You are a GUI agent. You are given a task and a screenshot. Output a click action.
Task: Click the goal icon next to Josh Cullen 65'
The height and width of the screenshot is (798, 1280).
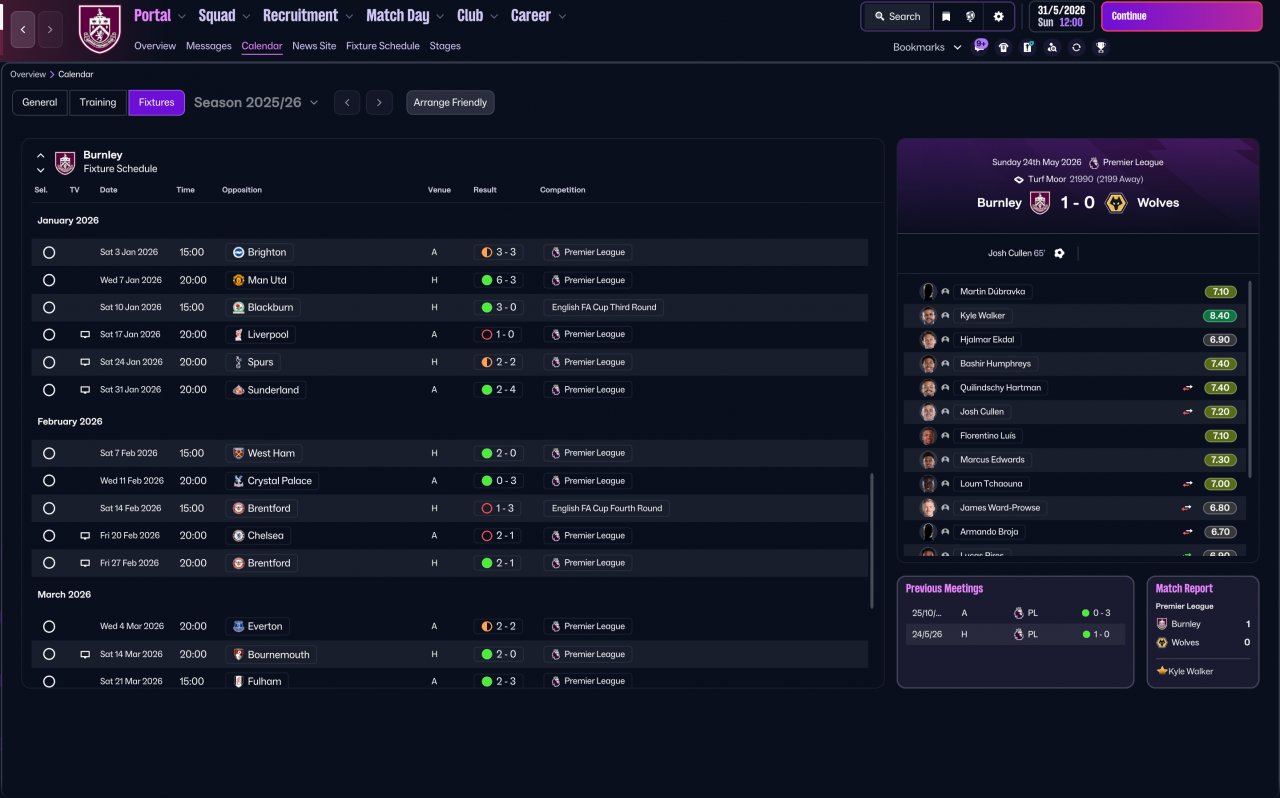(x=1059, y=253)
